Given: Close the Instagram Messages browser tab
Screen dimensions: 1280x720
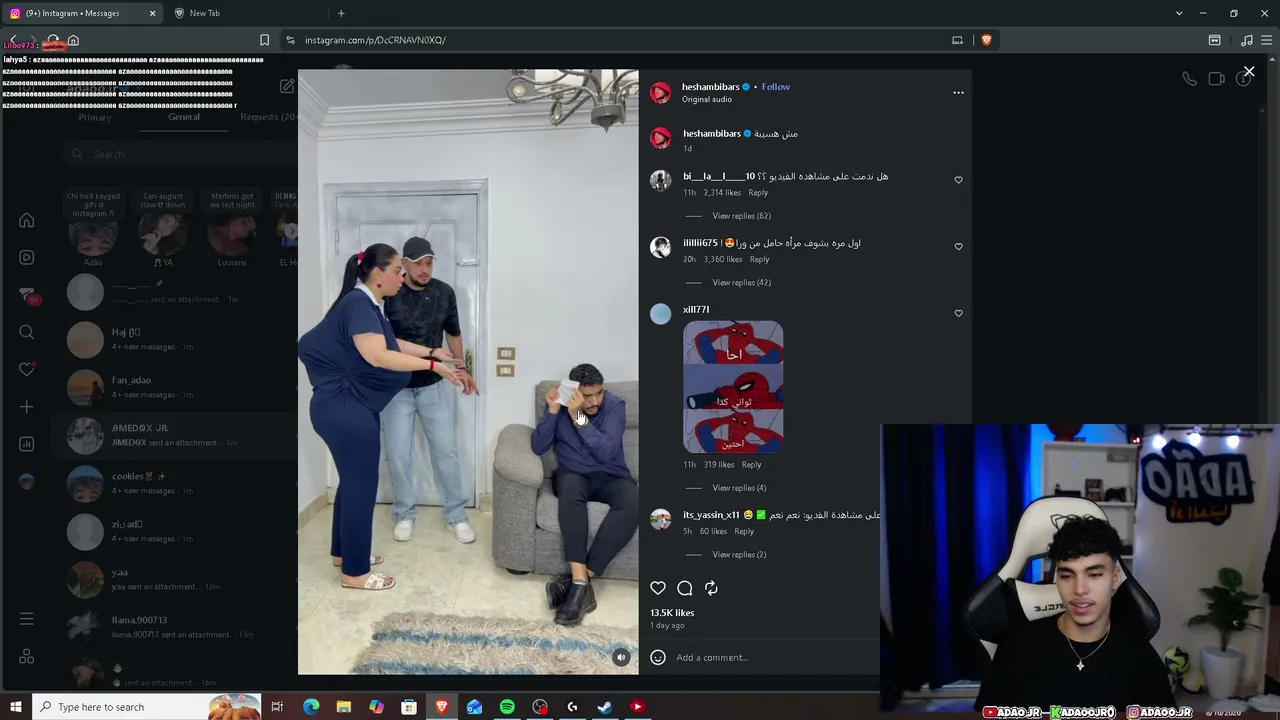Looking at the screenshot, I should point(152,13).
